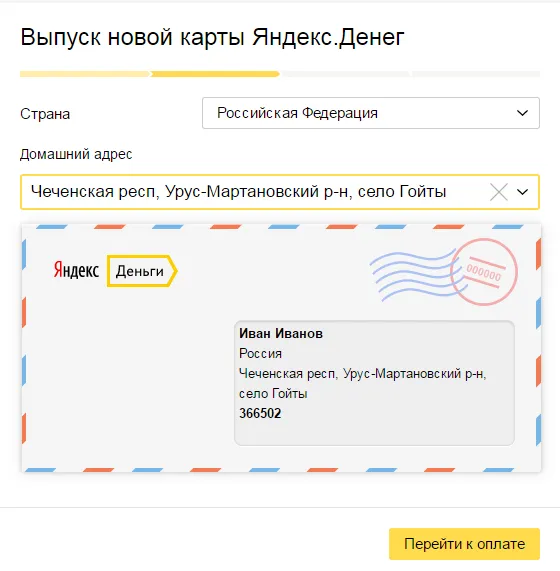Click the Страна label
The width and height of the screenshot is (560, 571).
[x=45, y=114]
